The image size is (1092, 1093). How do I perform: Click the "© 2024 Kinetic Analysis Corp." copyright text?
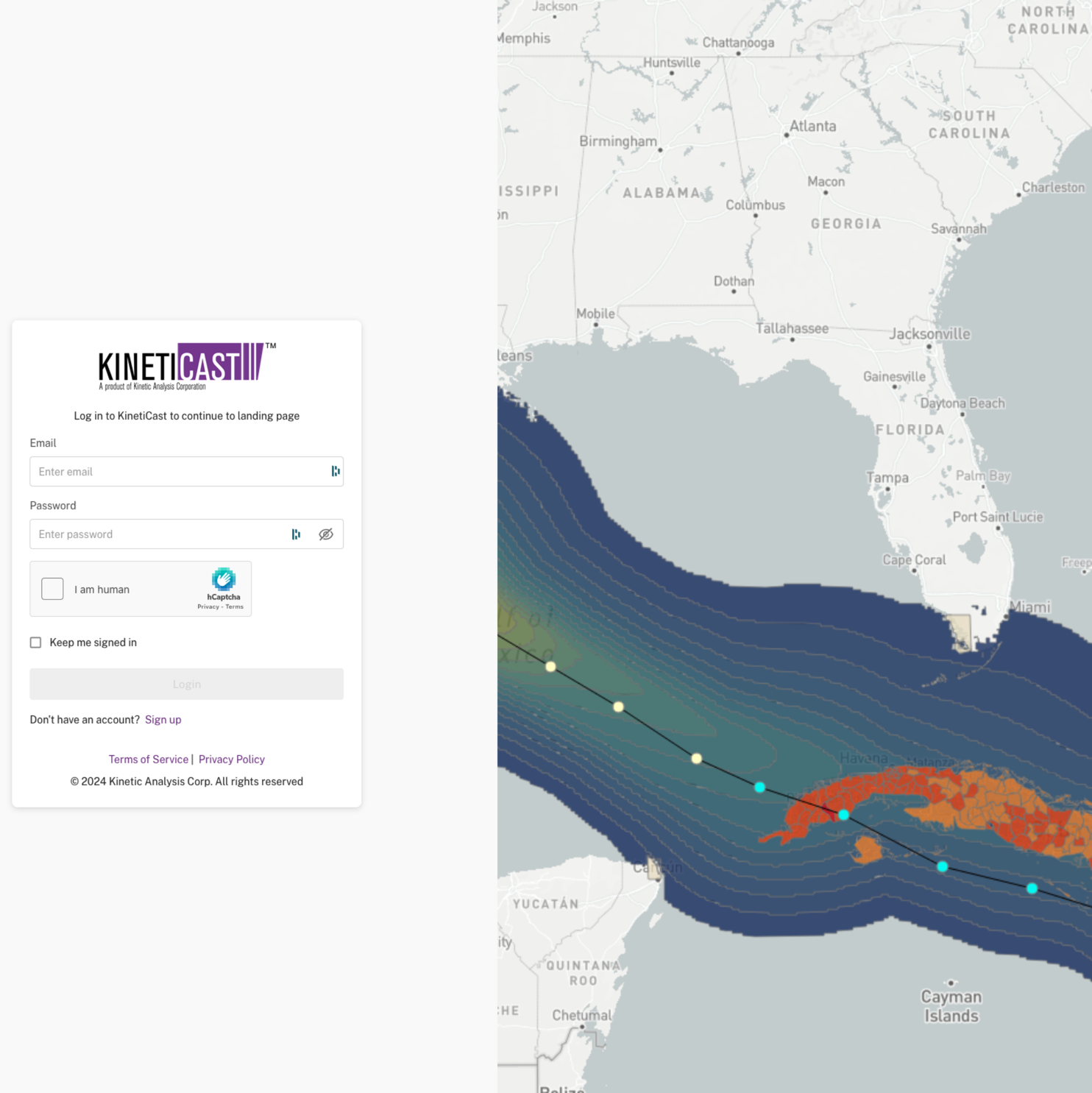click(x=187, y=782)
